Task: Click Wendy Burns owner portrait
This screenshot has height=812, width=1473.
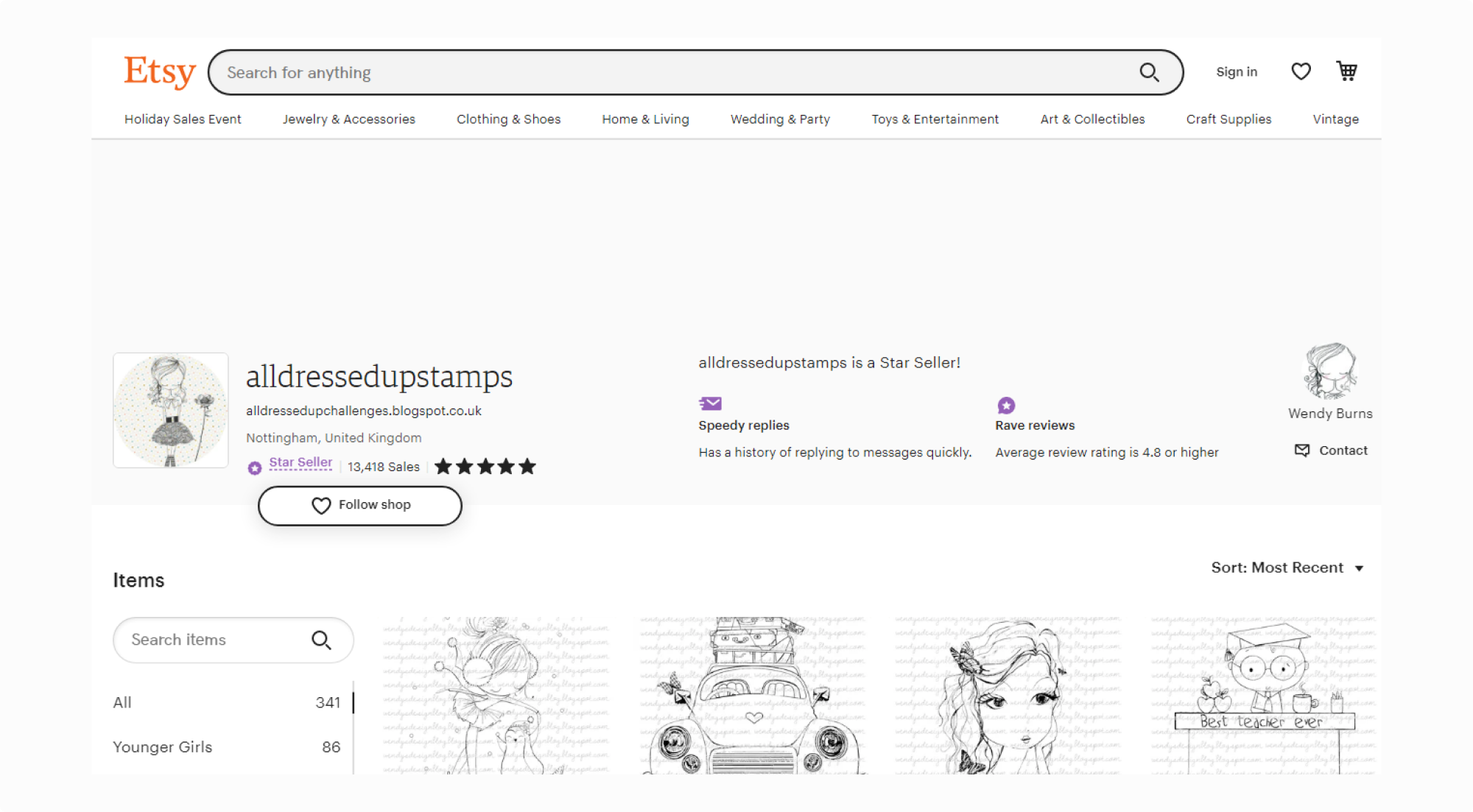Action: (1330, 370)
